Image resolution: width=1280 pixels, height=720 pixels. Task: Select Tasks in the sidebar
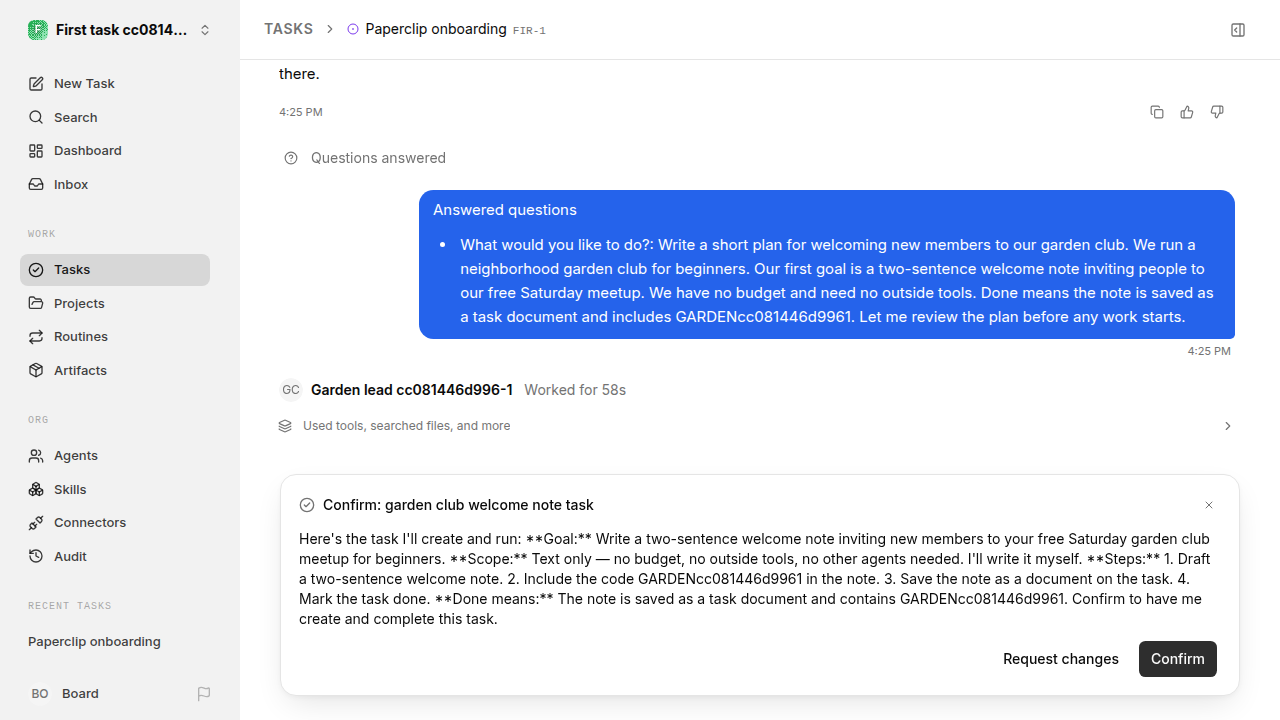coord(115,270)
